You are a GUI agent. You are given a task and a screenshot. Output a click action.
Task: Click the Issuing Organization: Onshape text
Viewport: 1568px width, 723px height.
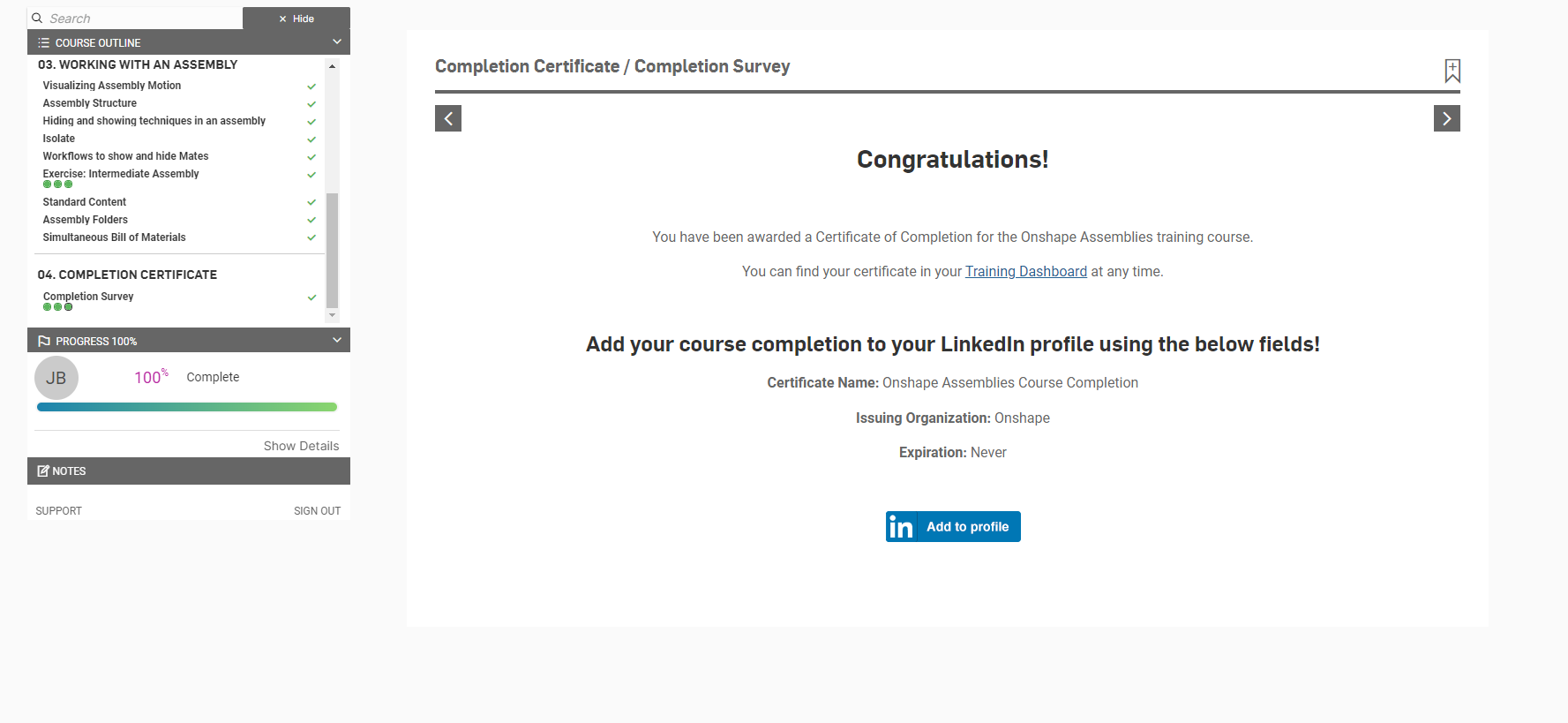pyautogui.click(x=953, y=418)
